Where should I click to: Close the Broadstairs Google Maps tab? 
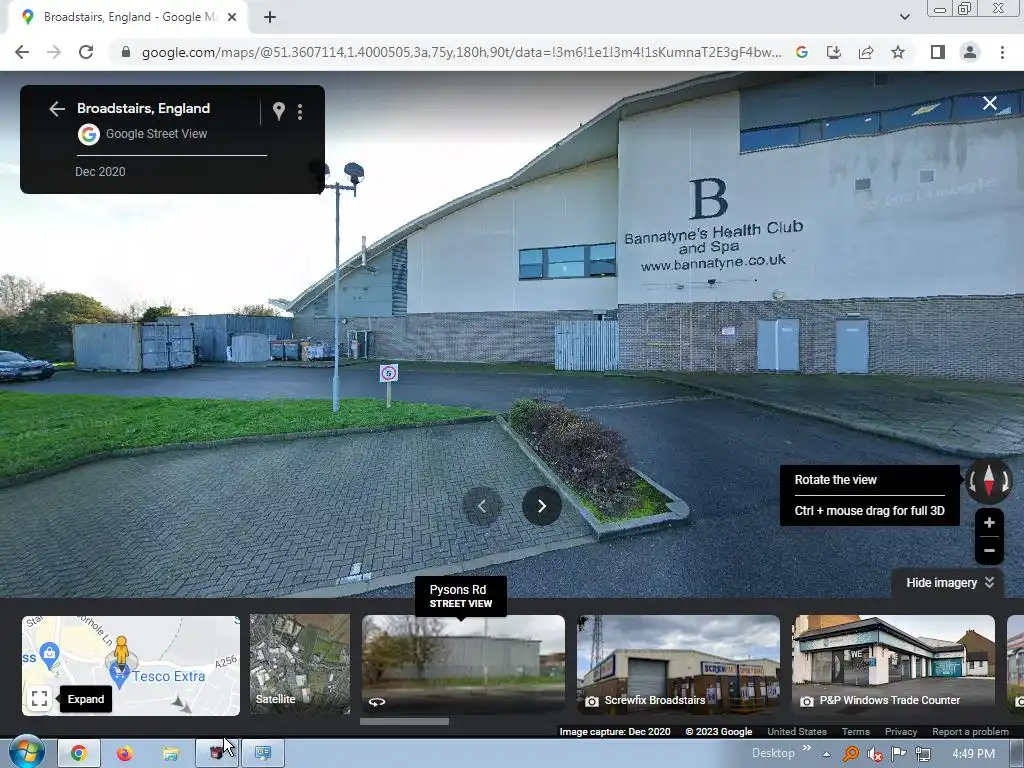tap(232, 17)
